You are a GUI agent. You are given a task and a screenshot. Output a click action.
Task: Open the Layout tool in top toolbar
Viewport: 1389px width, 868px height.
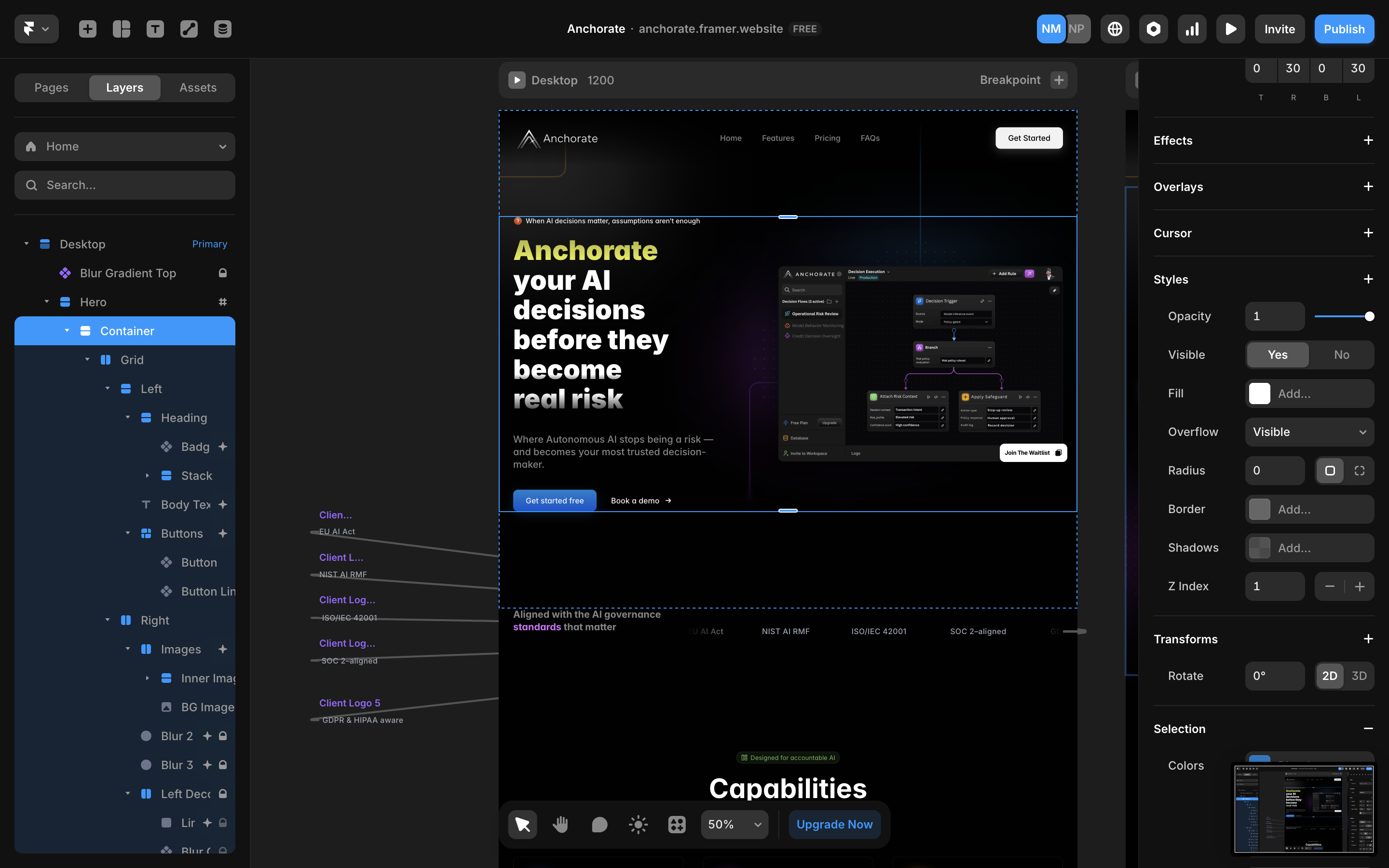[121, 29]
